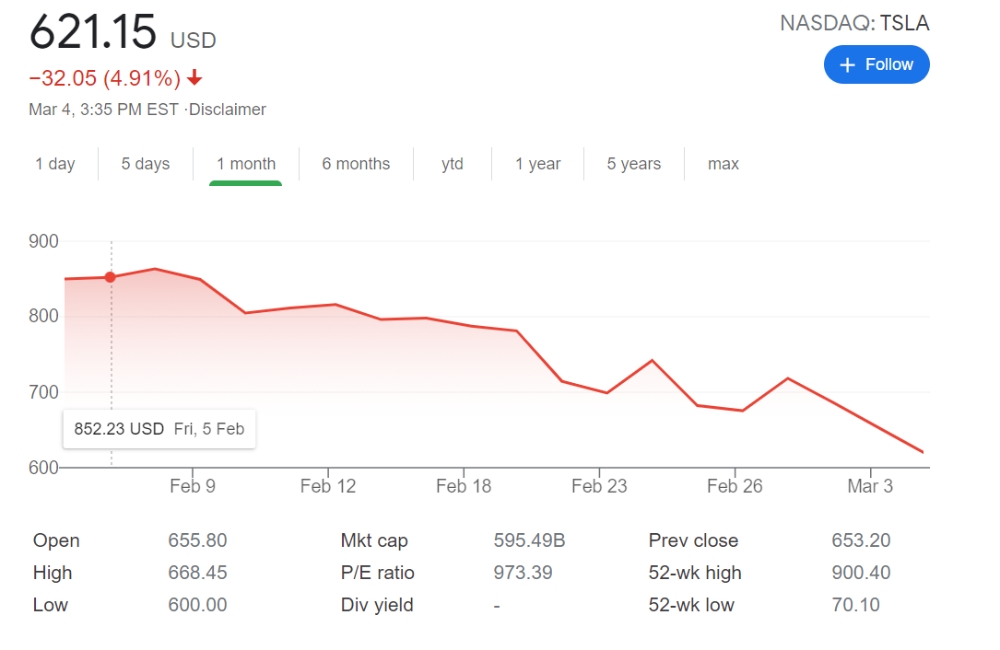Click the Mkt cap value 595.49B

[529, 540]
